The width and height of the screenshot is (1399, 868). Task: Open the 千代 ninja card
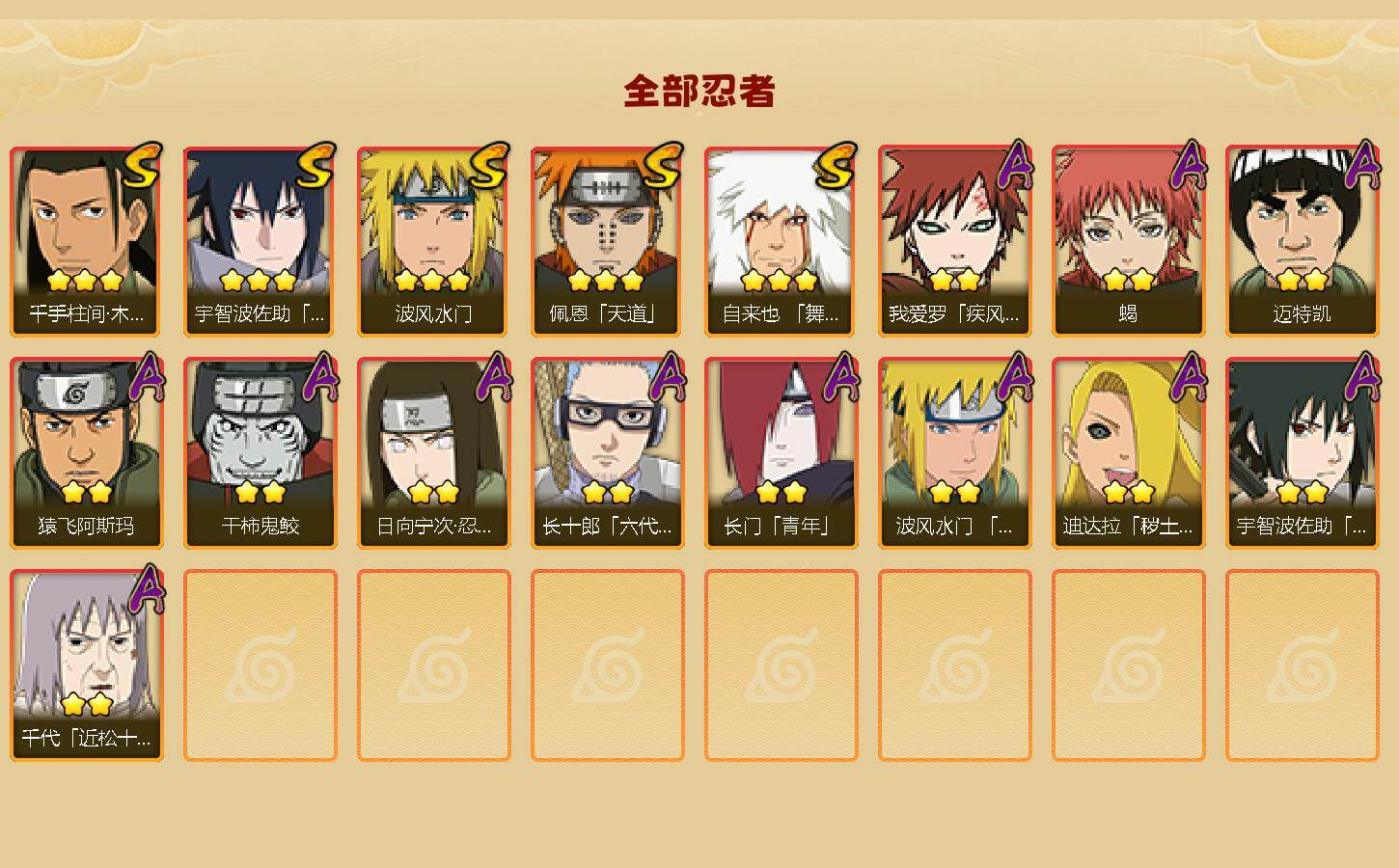coord(87,665)
